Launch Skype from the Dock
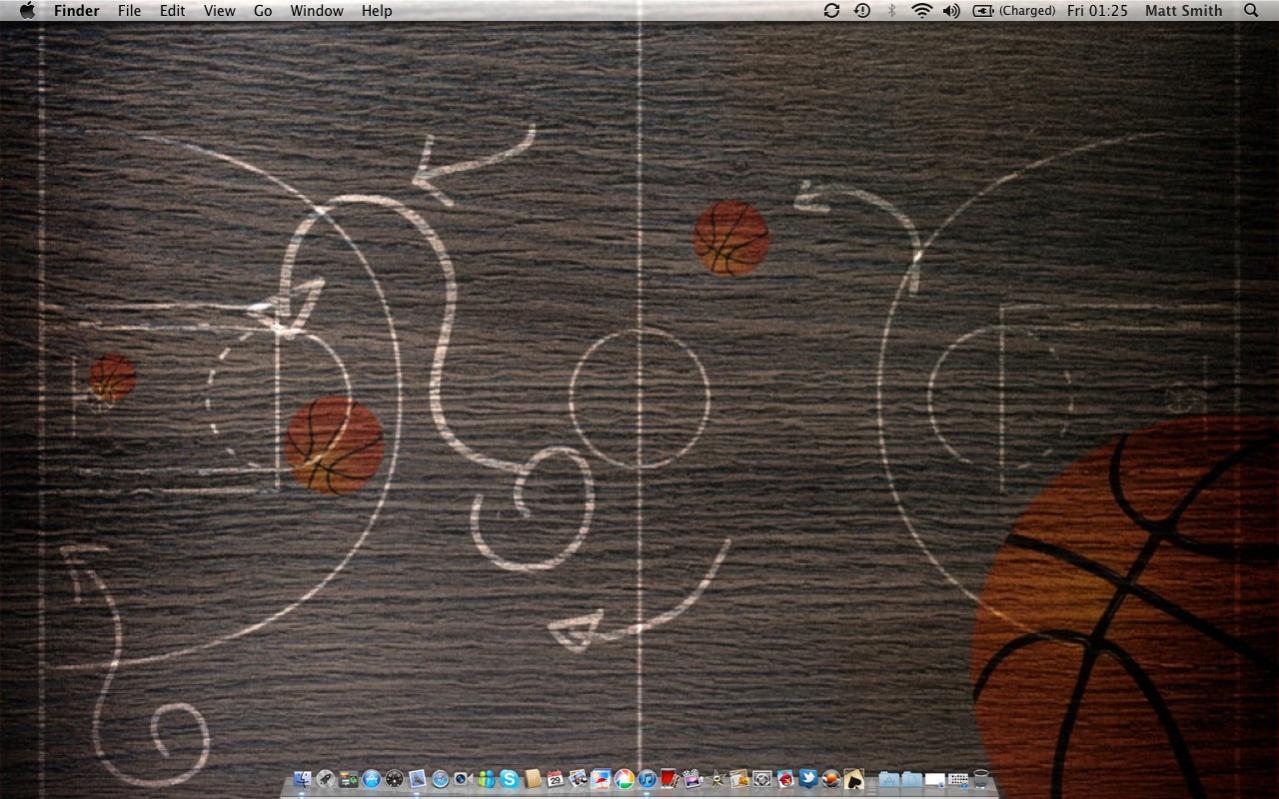Screen dimensions: 1279x799 click(510, 779)
